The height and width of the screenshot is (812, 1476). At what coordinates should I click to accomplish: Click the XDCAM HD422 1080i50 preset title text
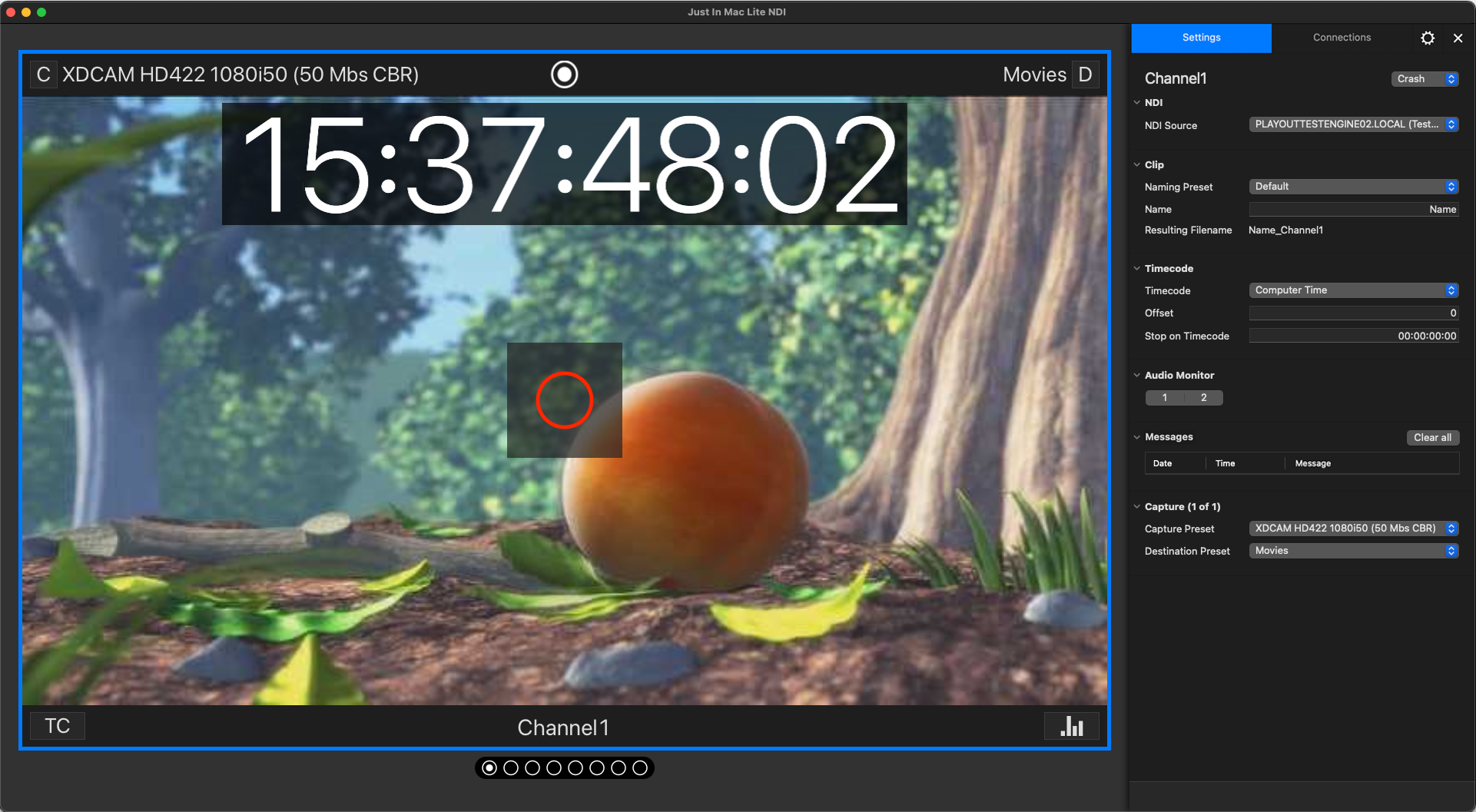(240, 75)
